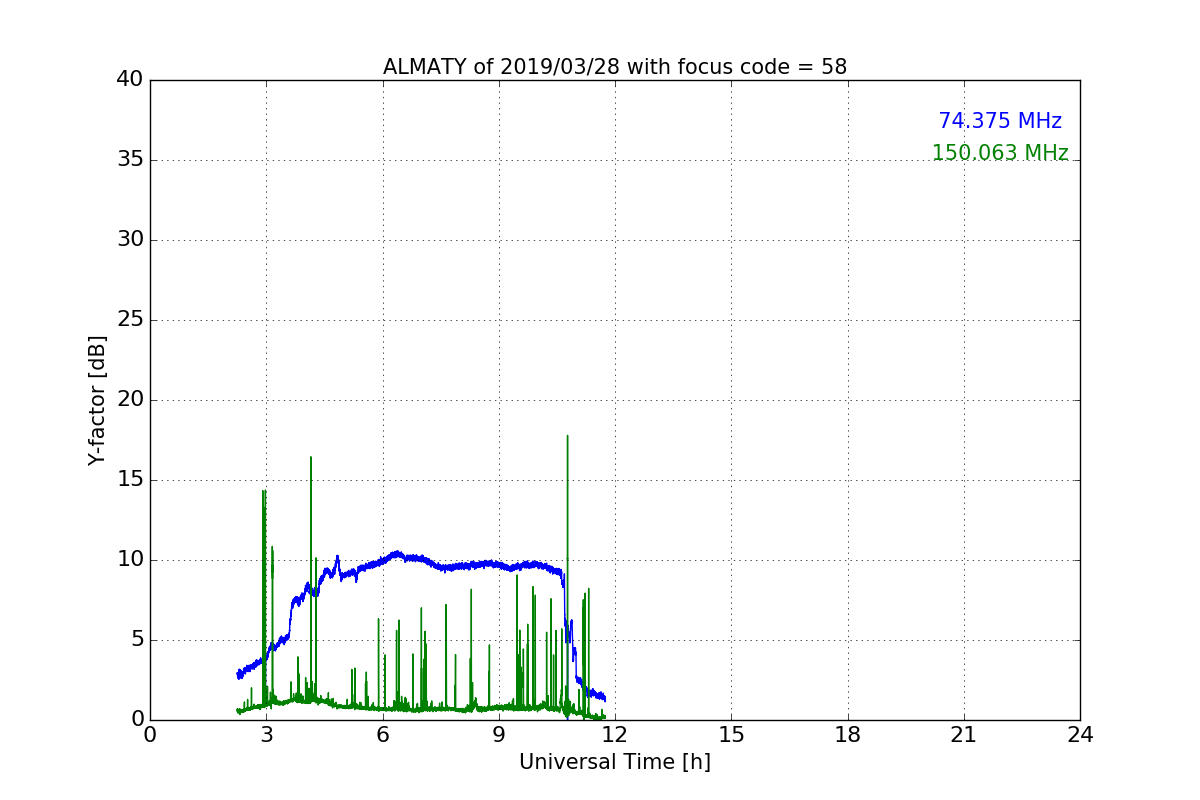
Task: Click the y-axis tick label 30
Action: pos(129,240)
